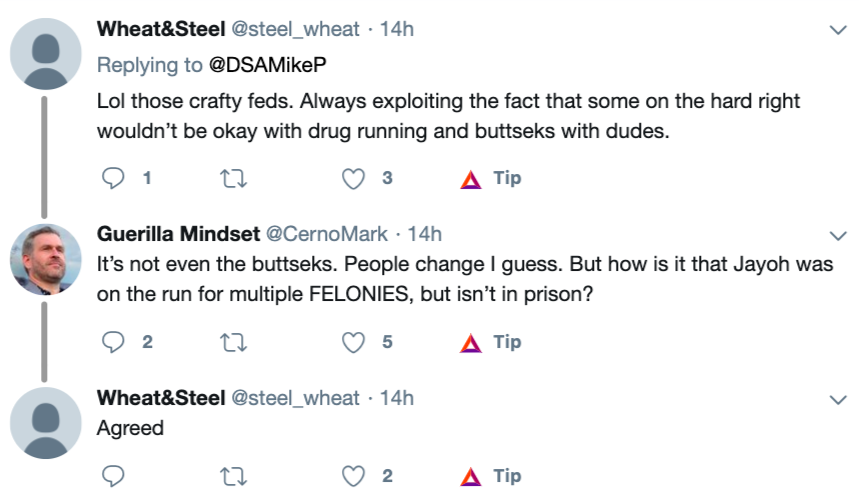Tip Guerilla Mindset's tweet
Viewport: 859px width, 500px height.
(492, 343)
